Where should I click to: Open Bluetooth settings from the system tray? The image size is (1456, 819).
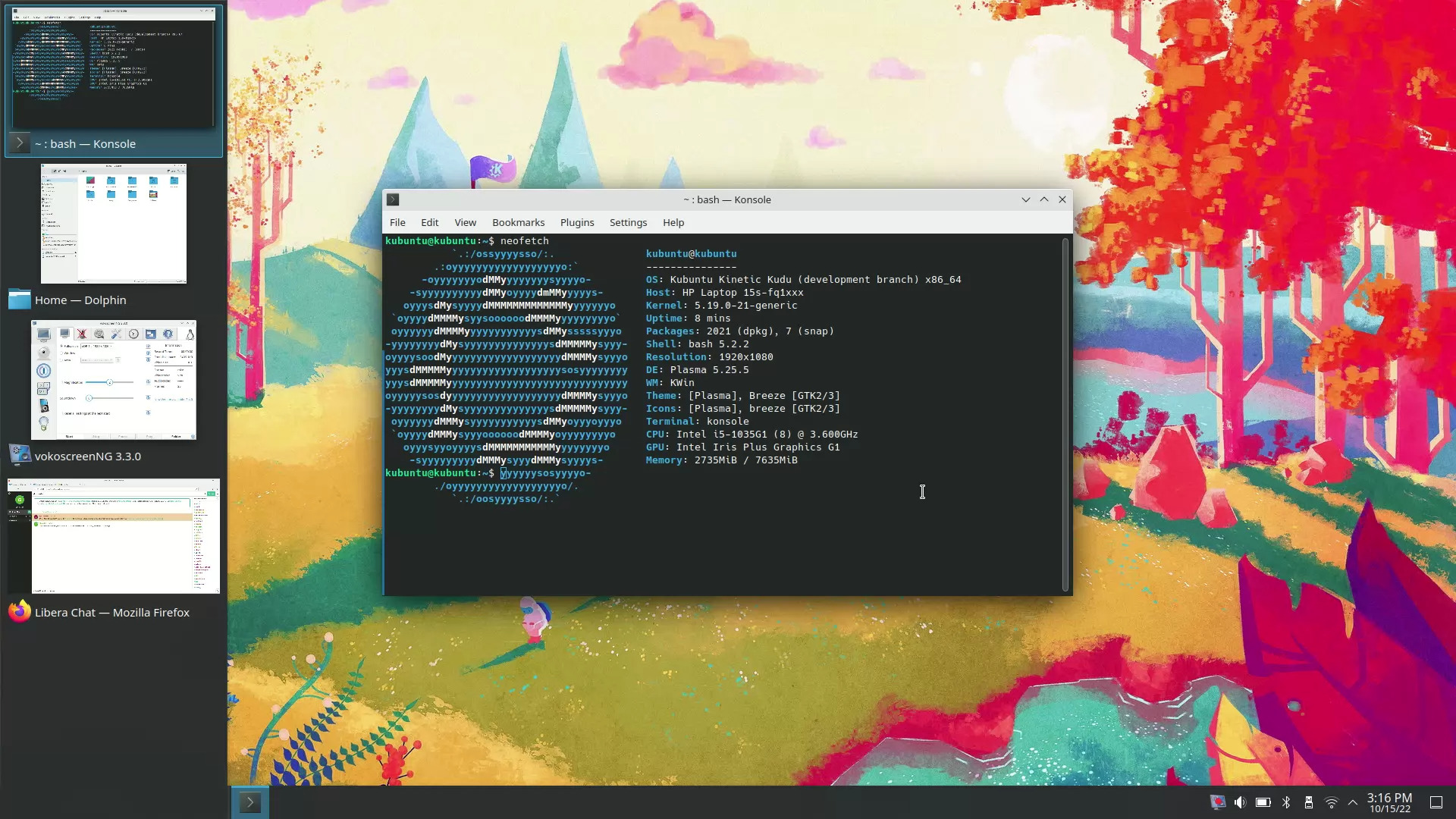[x=1286, y=802]
